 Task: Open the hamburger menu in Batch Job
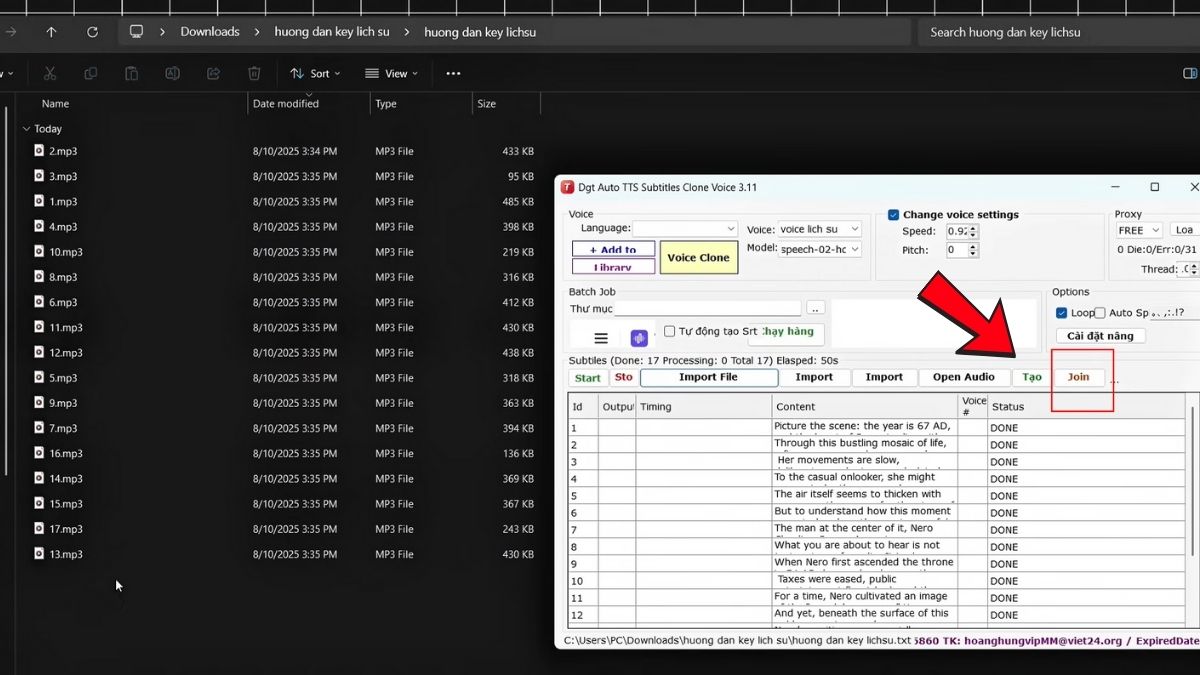coord(601,338)
